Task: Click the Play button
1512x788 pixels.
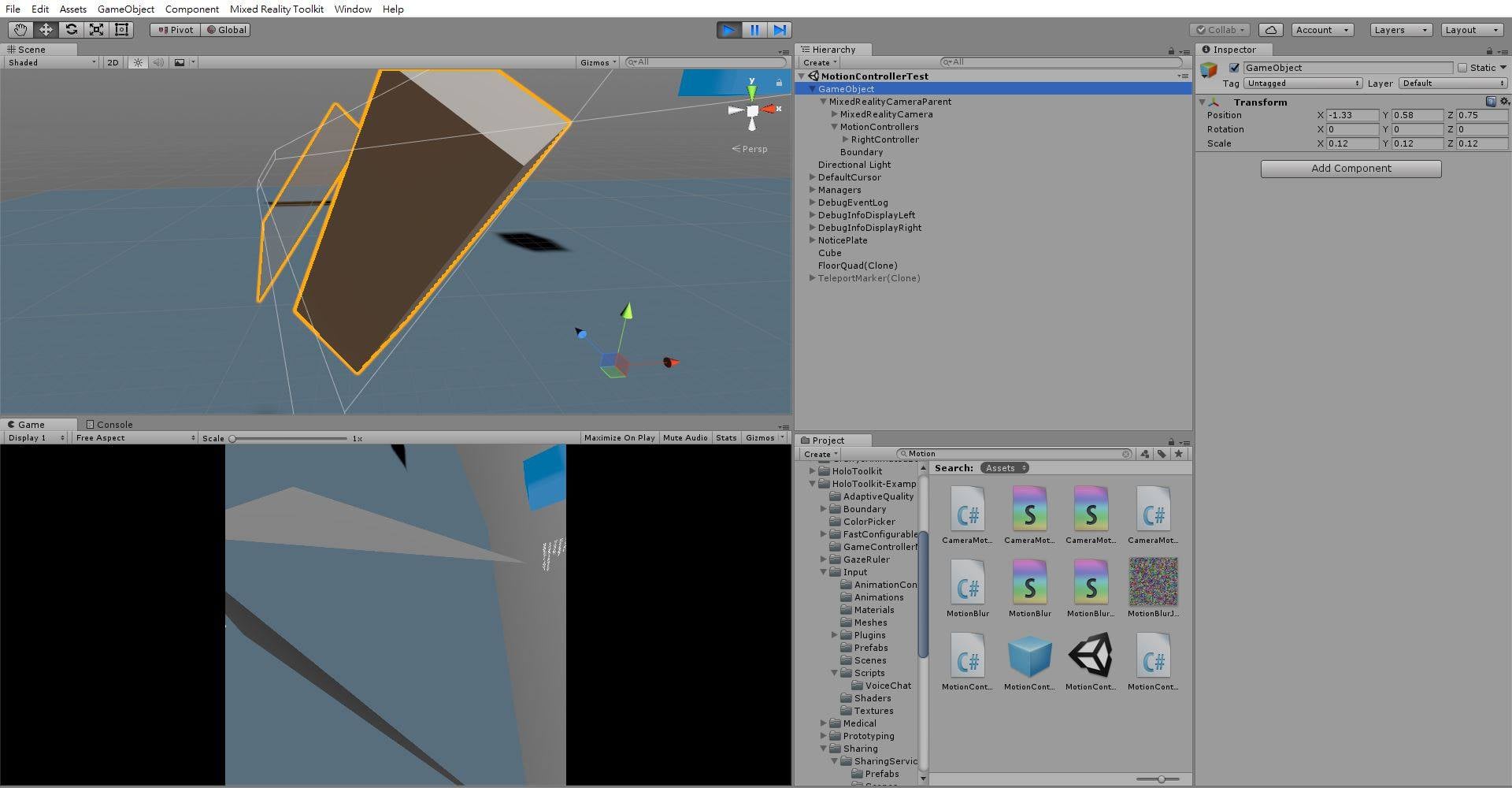Action: point(729,30)
